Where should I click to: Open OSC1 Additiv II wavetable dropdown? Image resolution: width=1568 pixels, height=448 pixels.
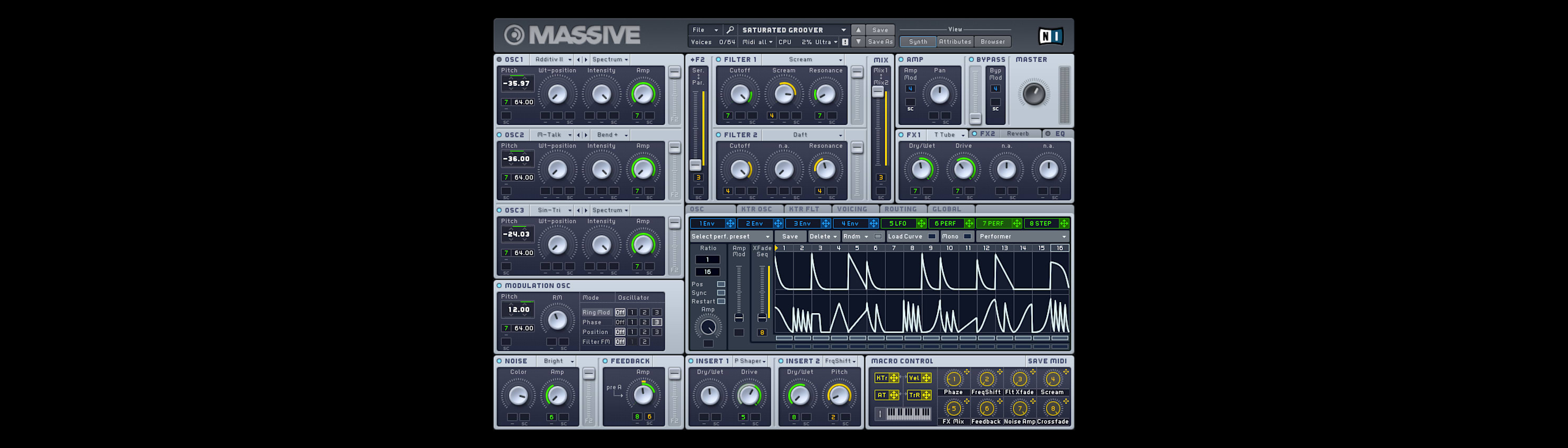coord(552,60)
